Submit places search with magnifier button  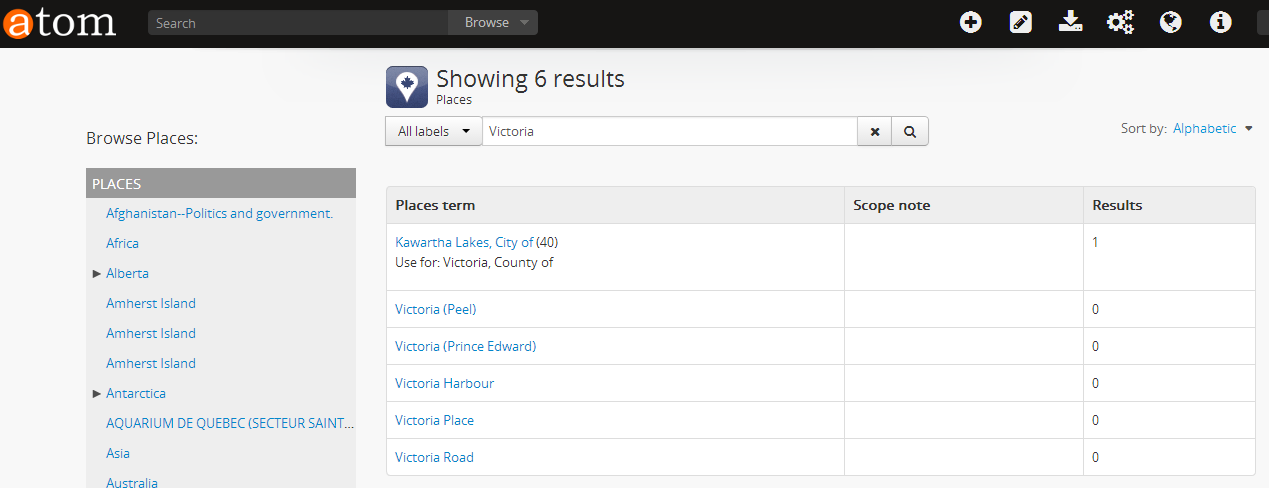click(910, 131)
